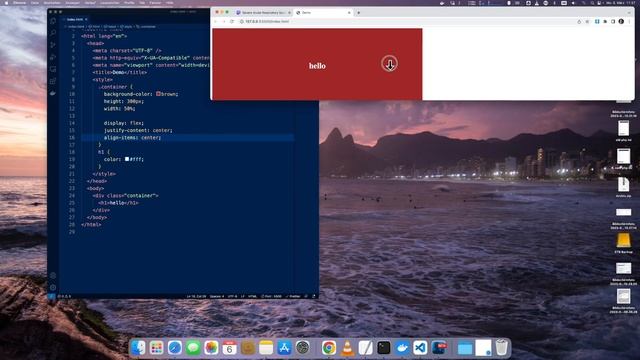This screenshot has height=360, width=640.
Task: Open Finder from the dock
Action: [139, 348]
